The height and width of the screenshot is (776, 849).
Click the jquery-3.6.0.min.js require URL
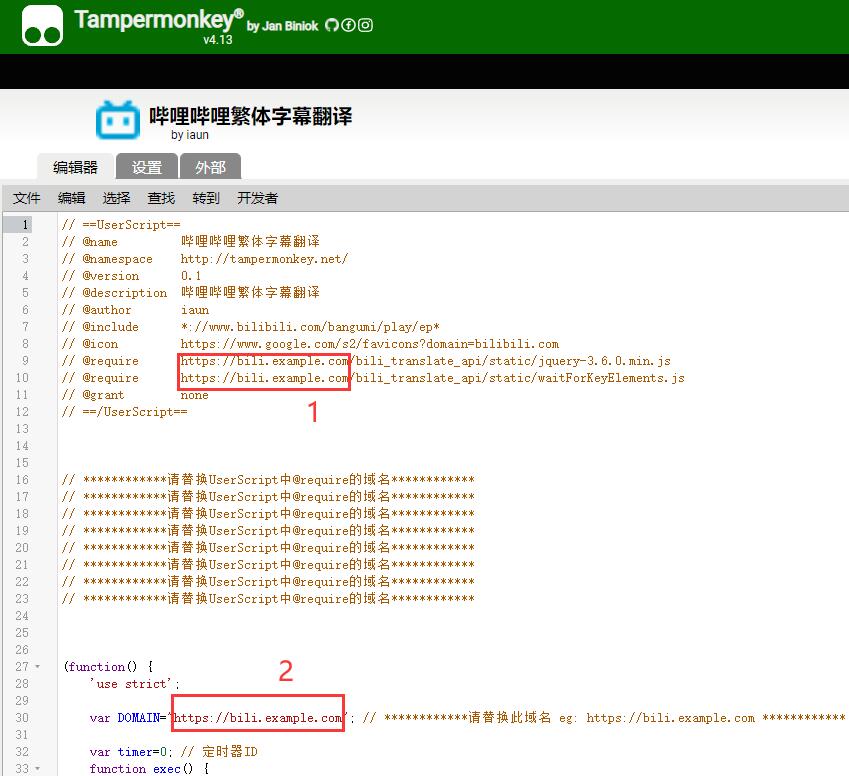(425, 361)
